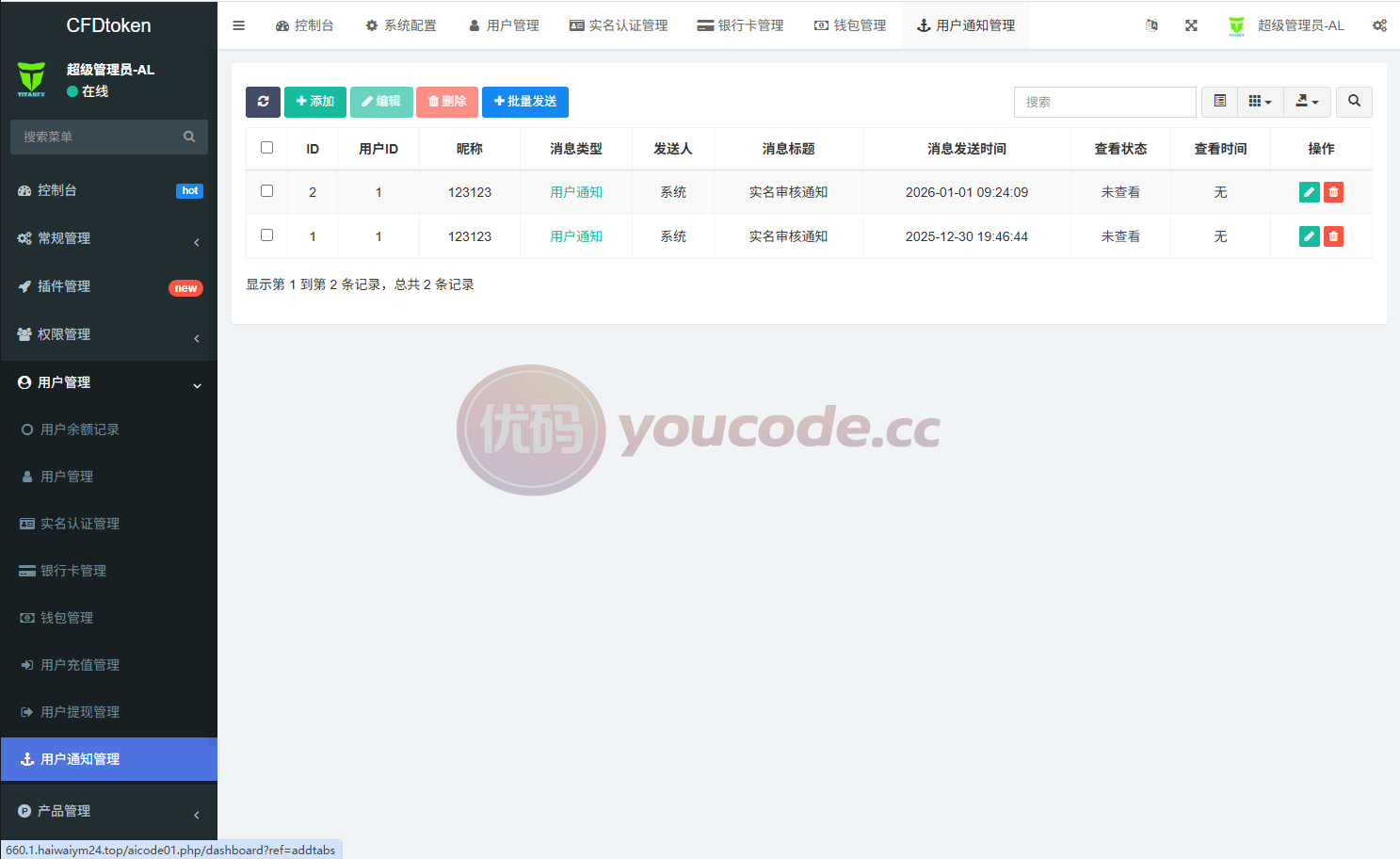
Task: Click the sidebar menu search magnifier icon
Action: 189,137
